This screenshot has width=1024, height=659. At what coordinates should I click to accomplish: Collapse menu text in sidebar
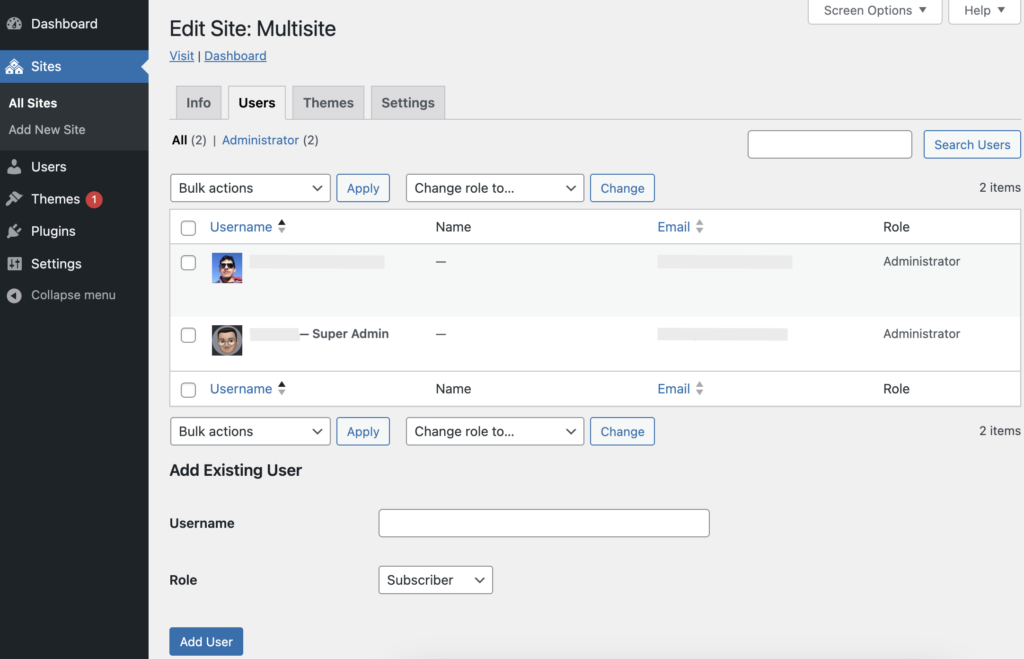[73, 295]
